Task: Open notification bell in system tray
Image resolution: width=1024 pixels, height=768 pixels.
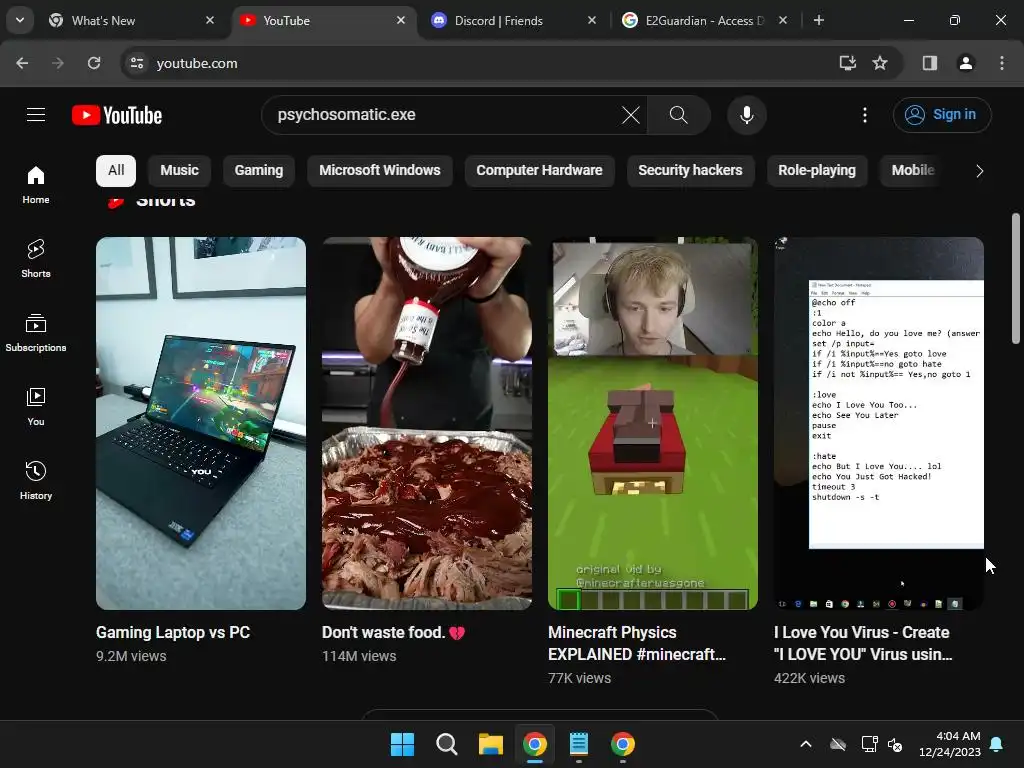Action: click(x=997, y=744)
